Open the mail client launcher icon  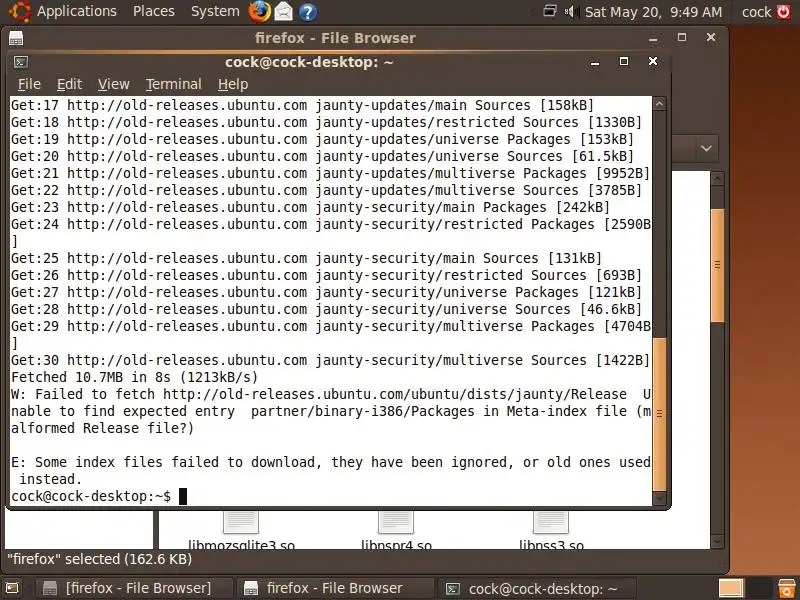(284, 11)
